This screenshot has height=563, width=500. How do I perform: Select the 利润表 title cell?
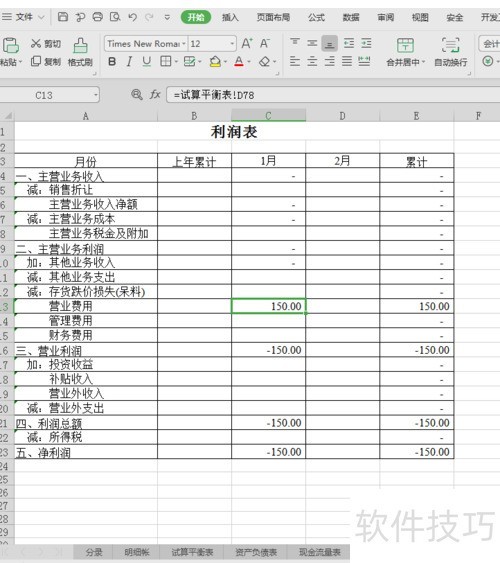tap(234, 131)
